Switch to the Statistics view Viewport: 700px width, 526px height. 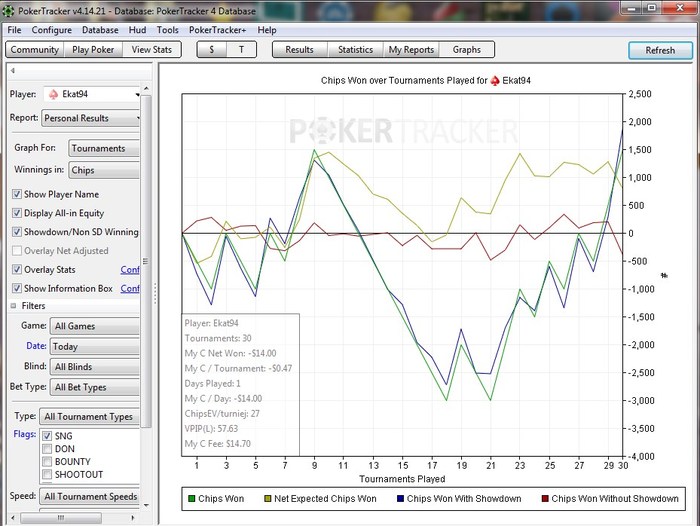click(x=355, y=50)
